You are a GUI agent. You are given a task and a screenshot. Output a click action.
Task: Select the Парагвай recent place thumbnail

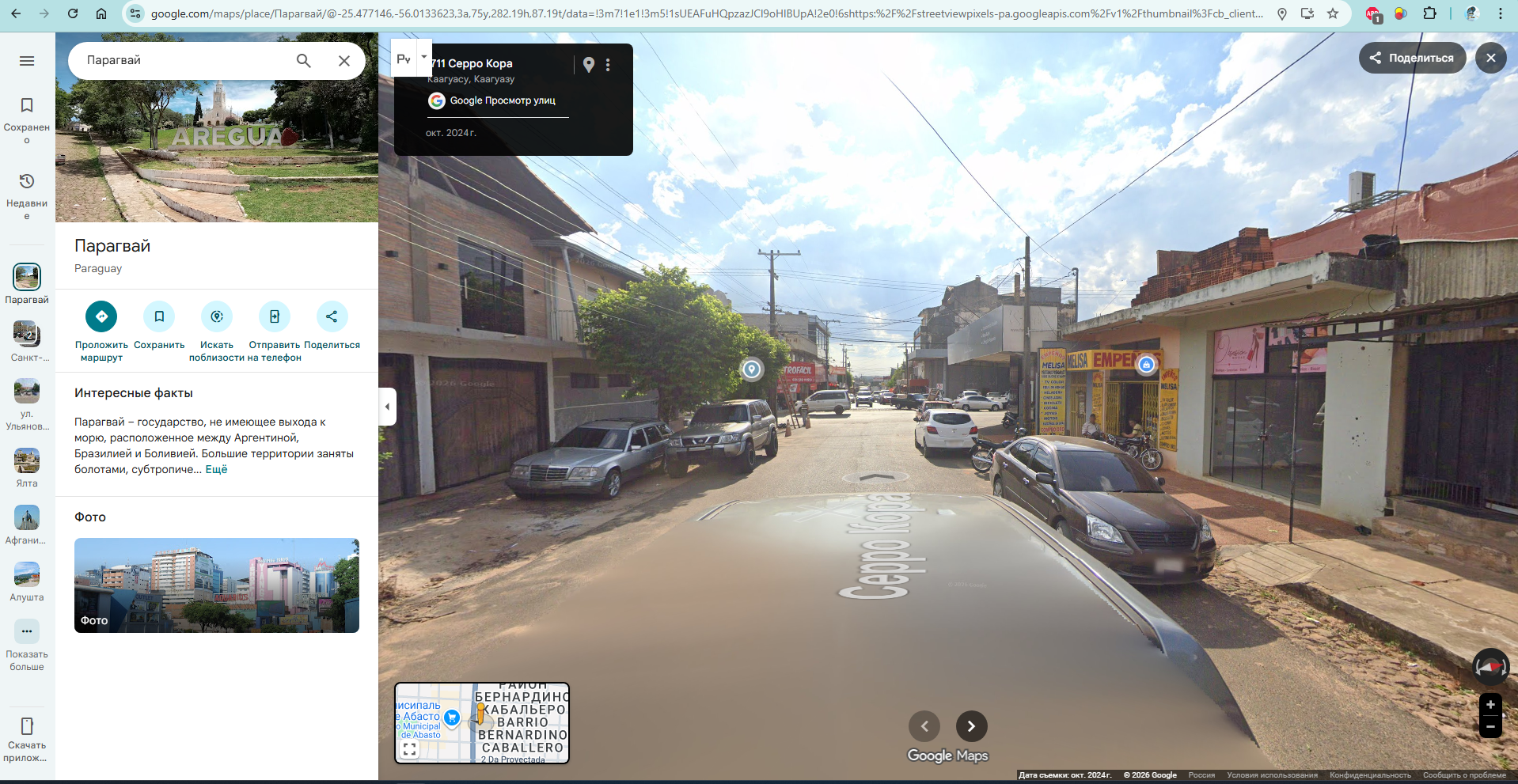pyautogui.click(x=27, y=284)
